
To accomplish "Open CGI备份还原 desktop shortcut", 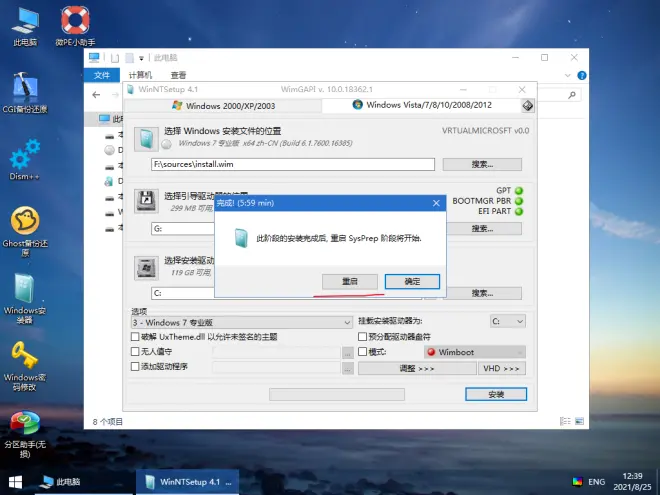I will (x=25, y=93).
